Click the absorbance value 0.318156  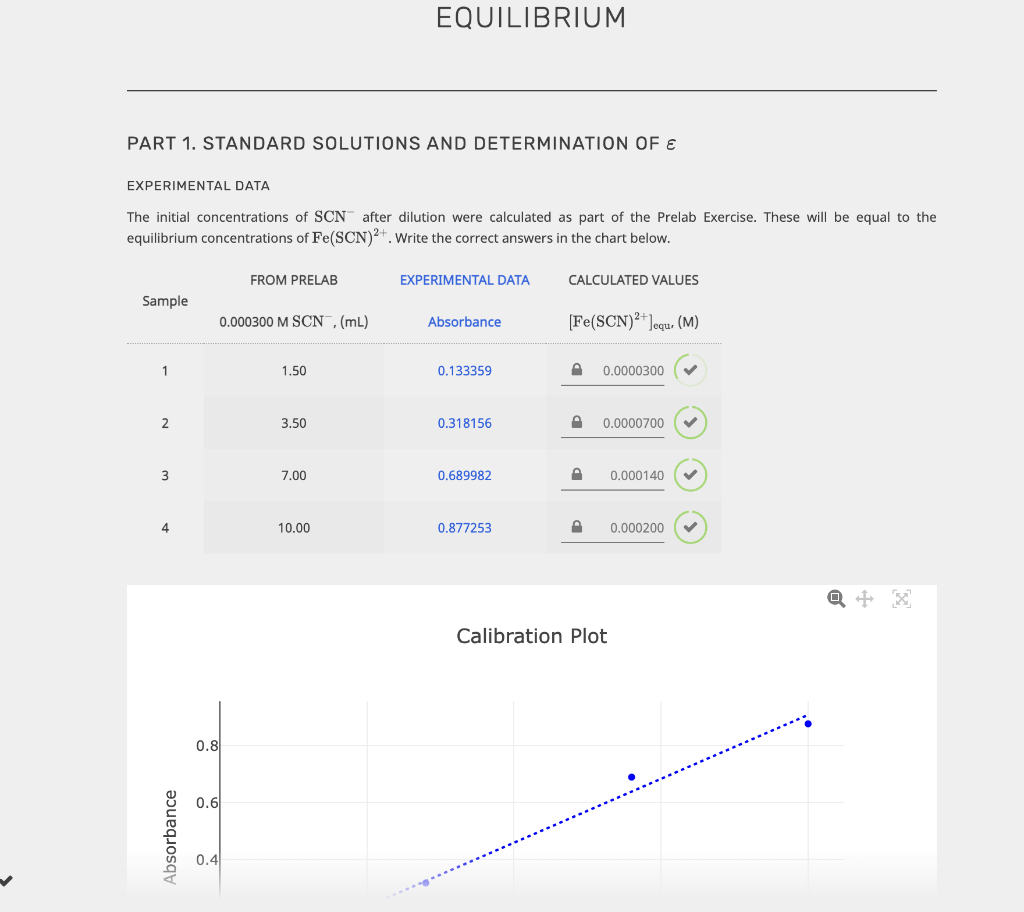(x=464, y=422)
